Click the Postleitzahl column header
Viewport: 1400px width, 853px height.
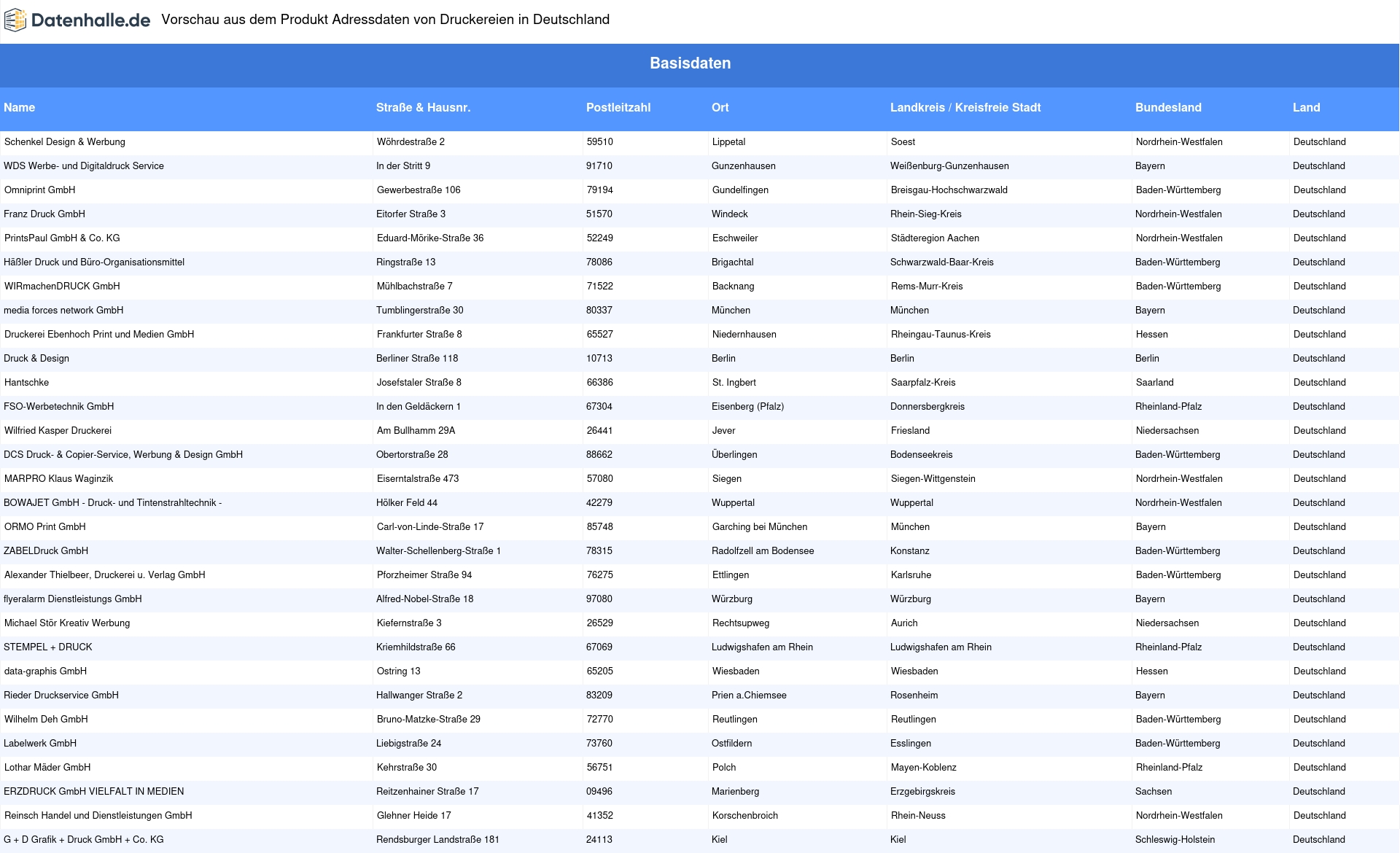coord(618,107)
